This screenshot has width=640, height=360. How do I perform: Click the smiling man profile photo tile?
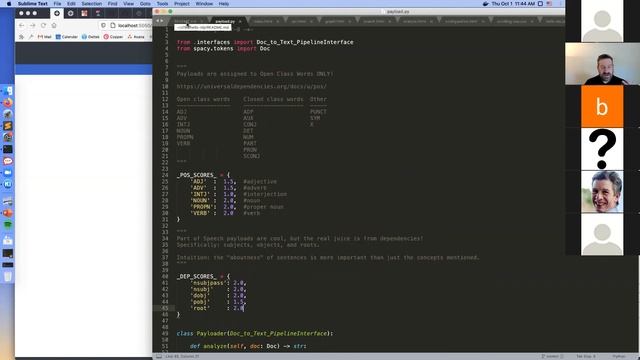602,191
